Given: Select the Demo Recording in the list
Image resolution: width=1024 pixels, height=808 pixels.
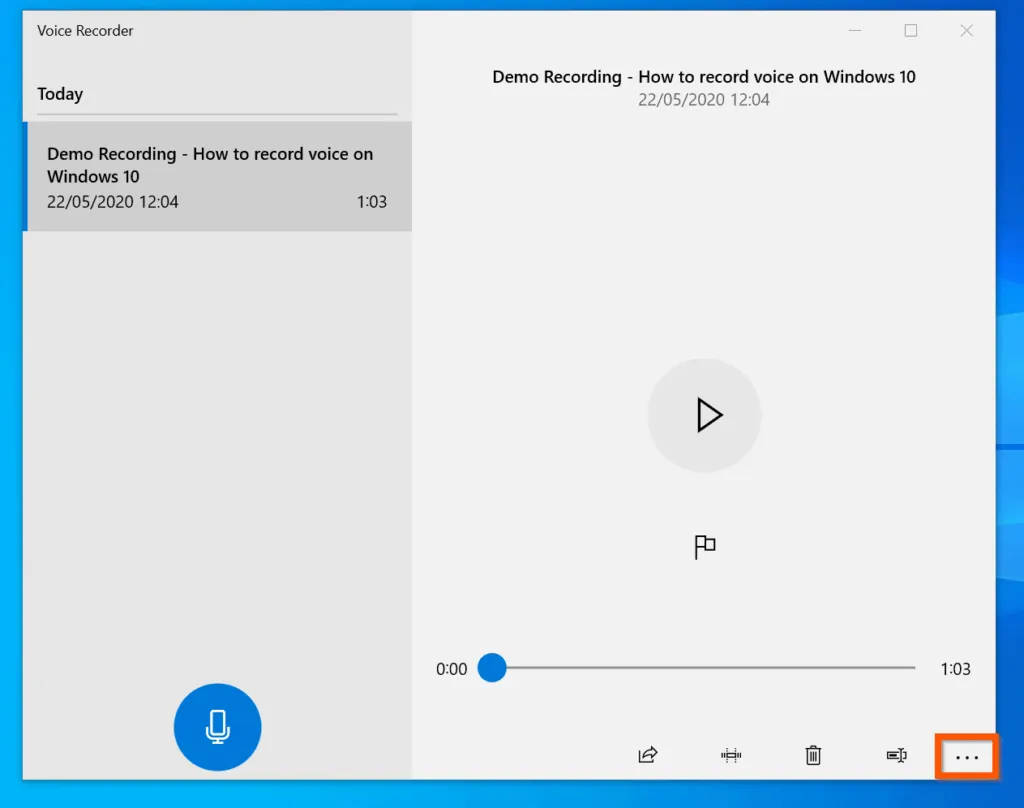Looking at the screenshot, I should [217, 176].
